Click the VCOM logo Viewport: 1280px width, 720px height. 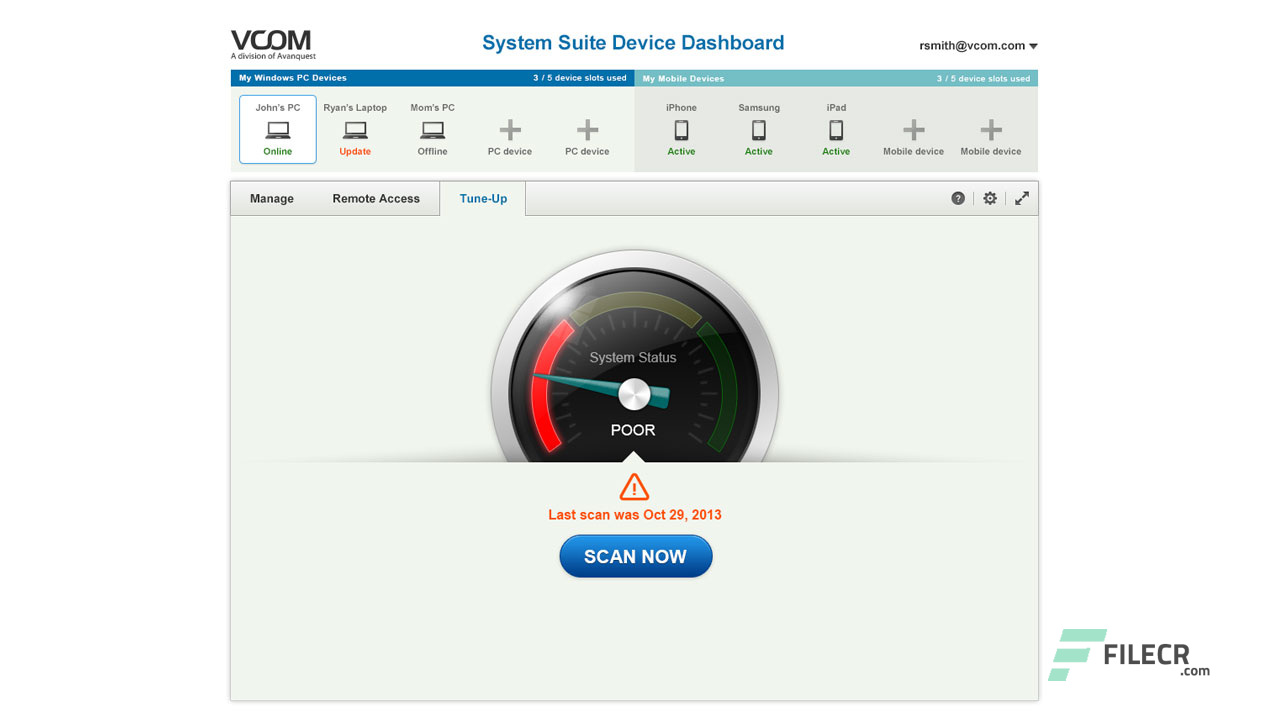(x=273, y=44)
